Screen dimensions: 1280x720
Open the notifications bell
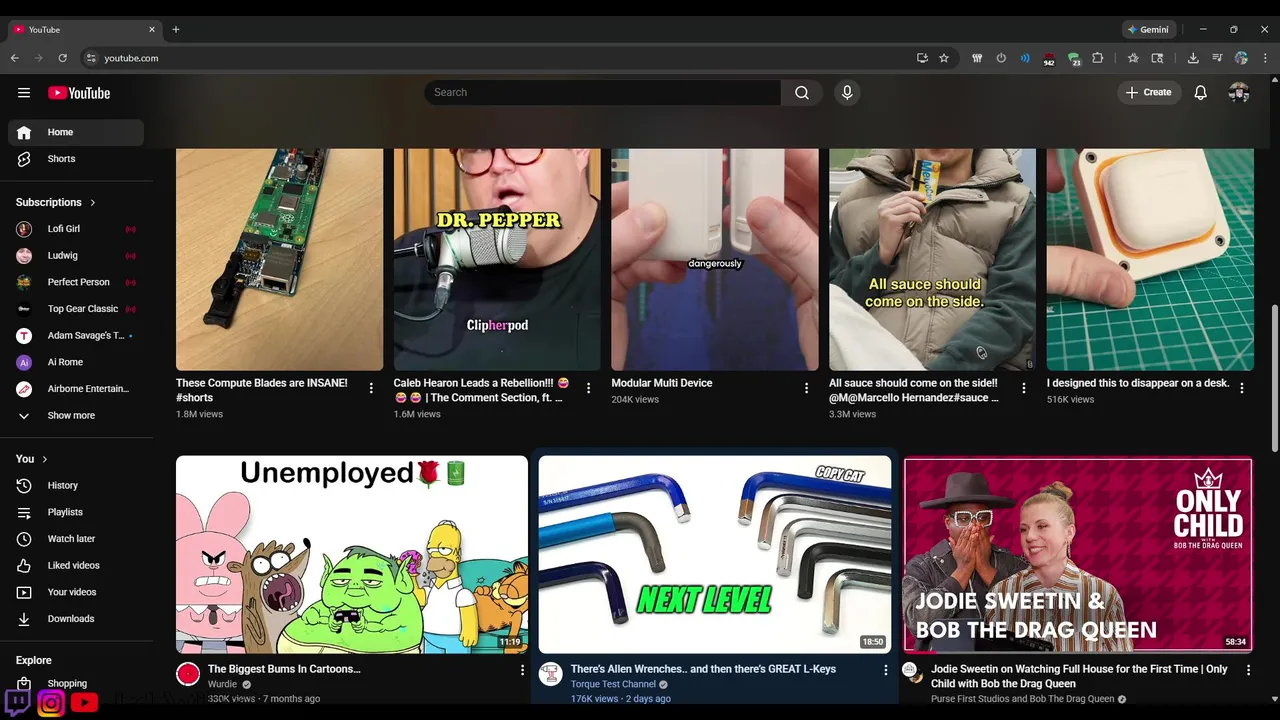click(1201, 93)
